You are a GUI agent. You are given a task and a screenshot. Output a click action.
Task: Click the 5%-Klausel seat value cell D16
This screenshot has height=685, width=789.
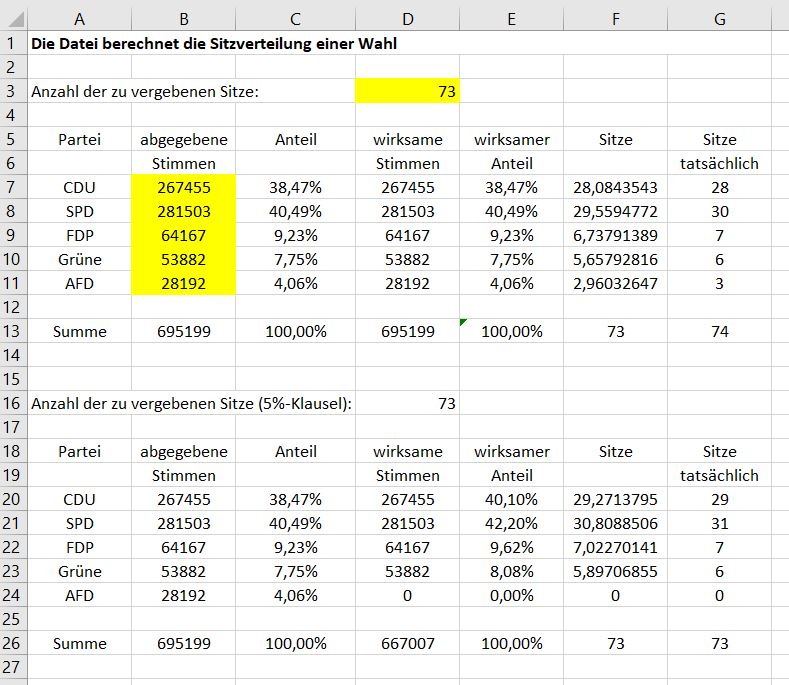point(407,403)
